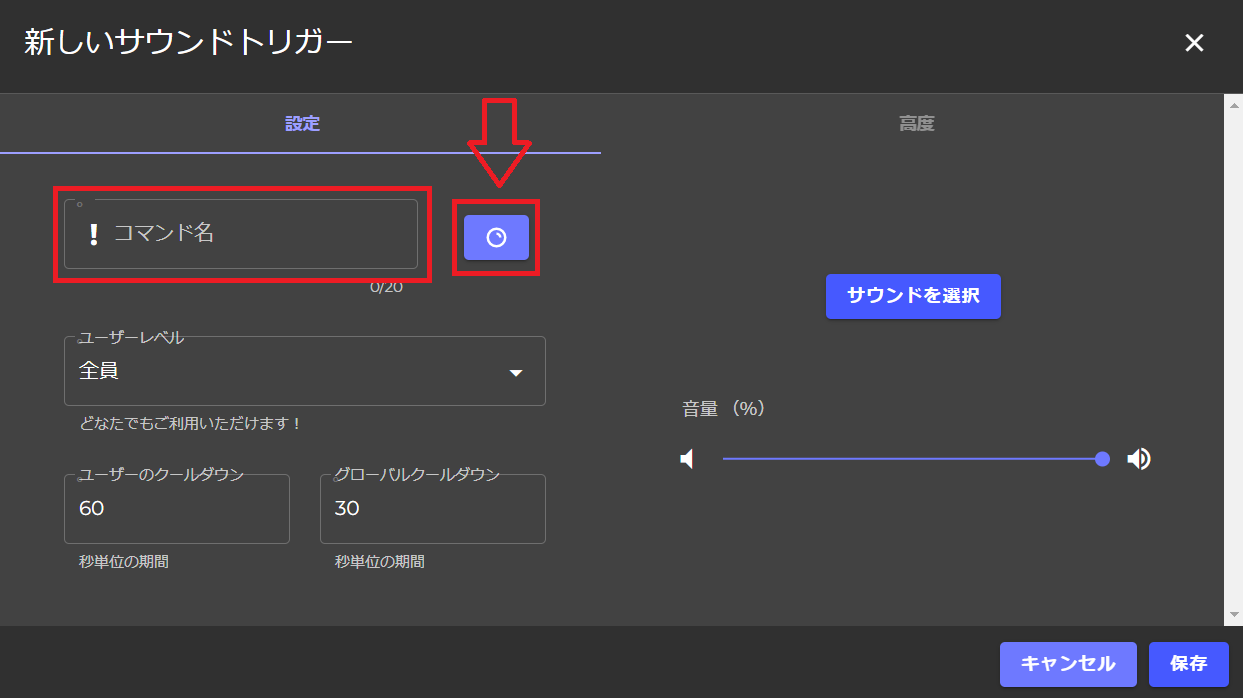The width and height of the screenshot is (1243, 698).
Task: Switch to the 高度 tab
Action: coord(913,122)
